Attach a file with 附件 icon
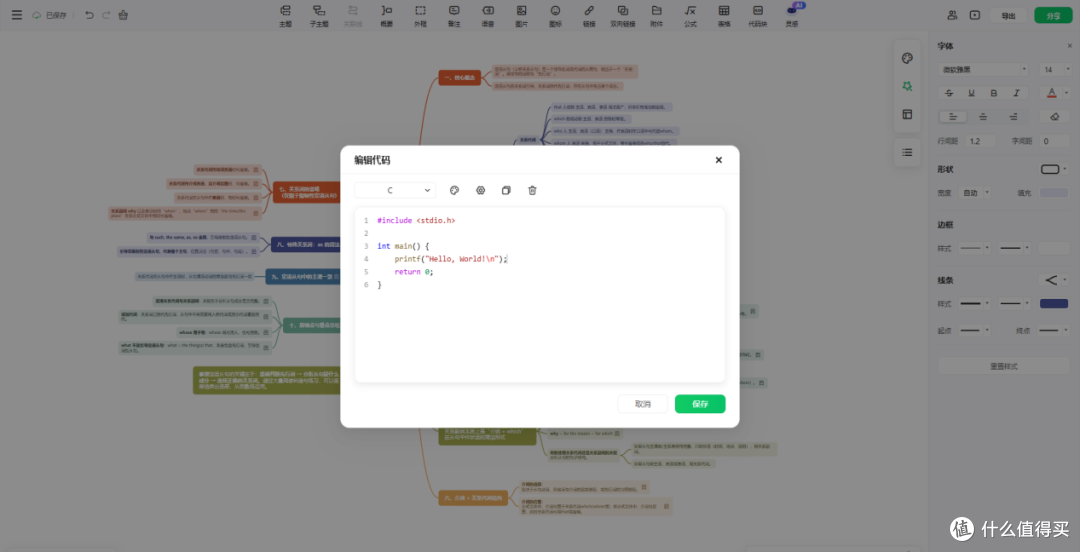 pyautogui.click(x=656, y=15)
